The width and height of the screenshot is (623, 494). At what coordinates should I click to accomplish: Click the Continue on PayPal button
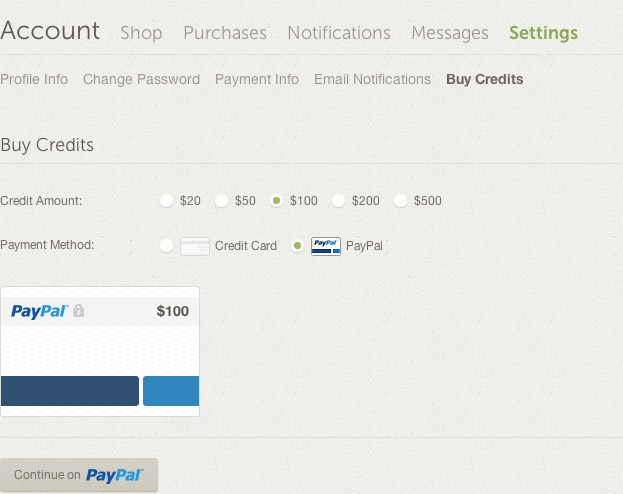pos(79,475)
